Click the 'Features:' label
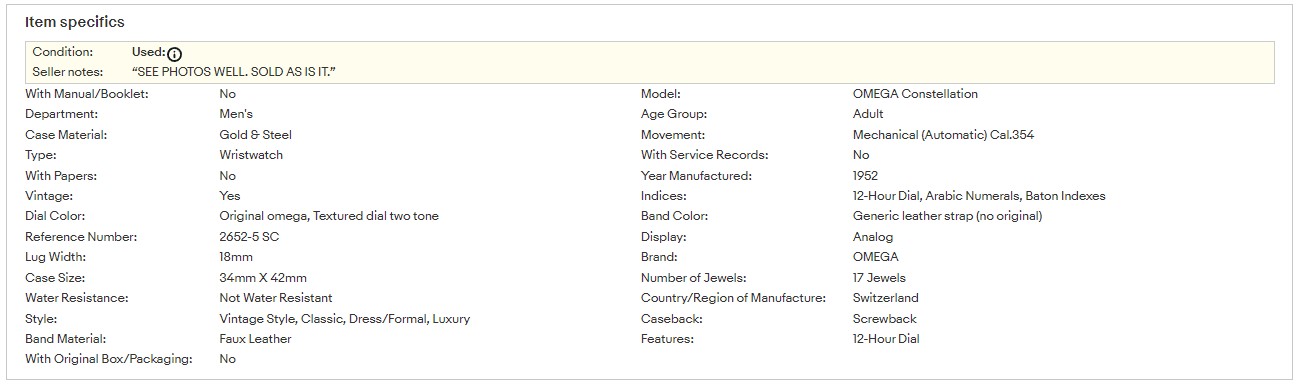The height and width of the screenshot is (387, 1298). click(667, 339)
